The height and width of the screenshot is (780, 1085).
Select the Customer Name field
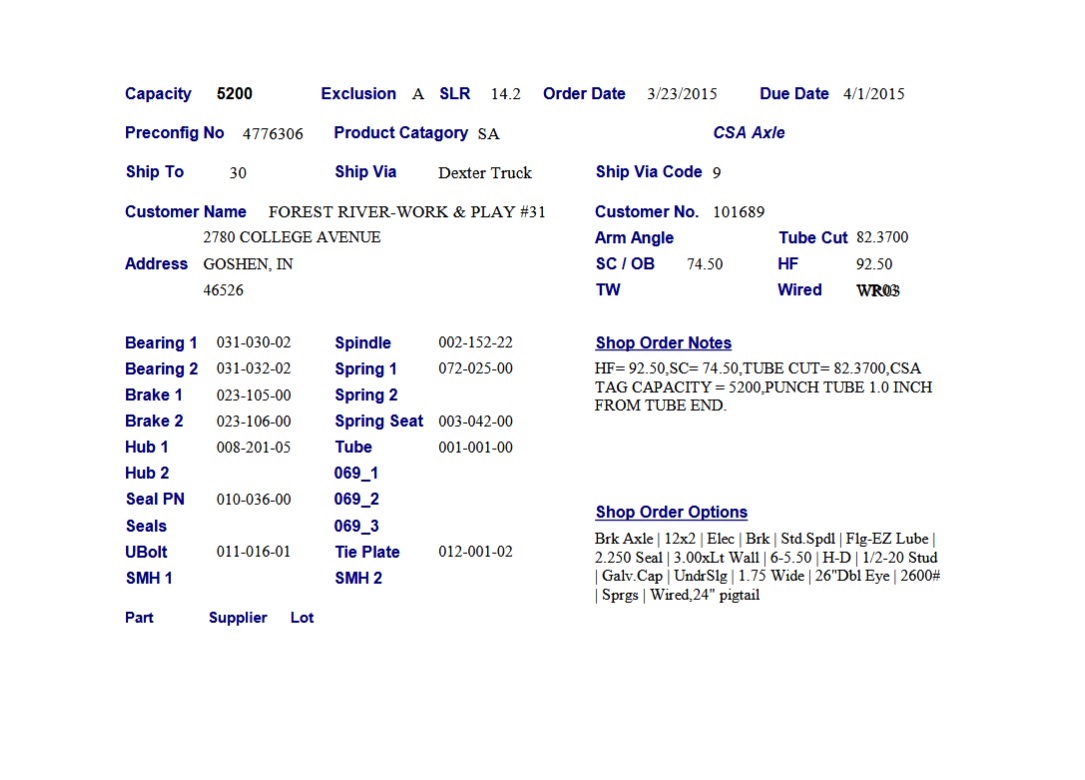pos(407,212)
